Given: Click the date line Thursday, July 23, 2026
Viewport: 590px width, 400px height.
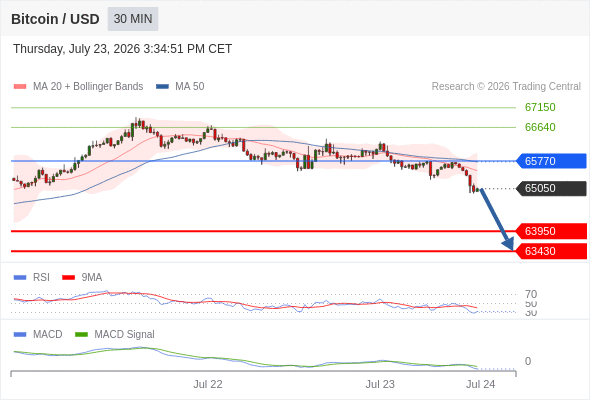Looking at the screenshot, I should (x=122, y=49).
